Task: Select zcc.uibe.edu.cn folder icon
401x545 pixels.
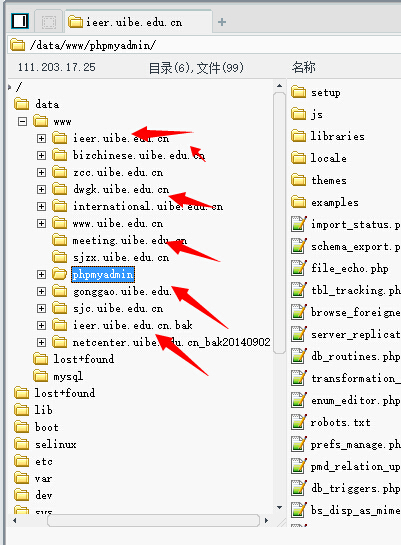Action: tap(59, 172)
